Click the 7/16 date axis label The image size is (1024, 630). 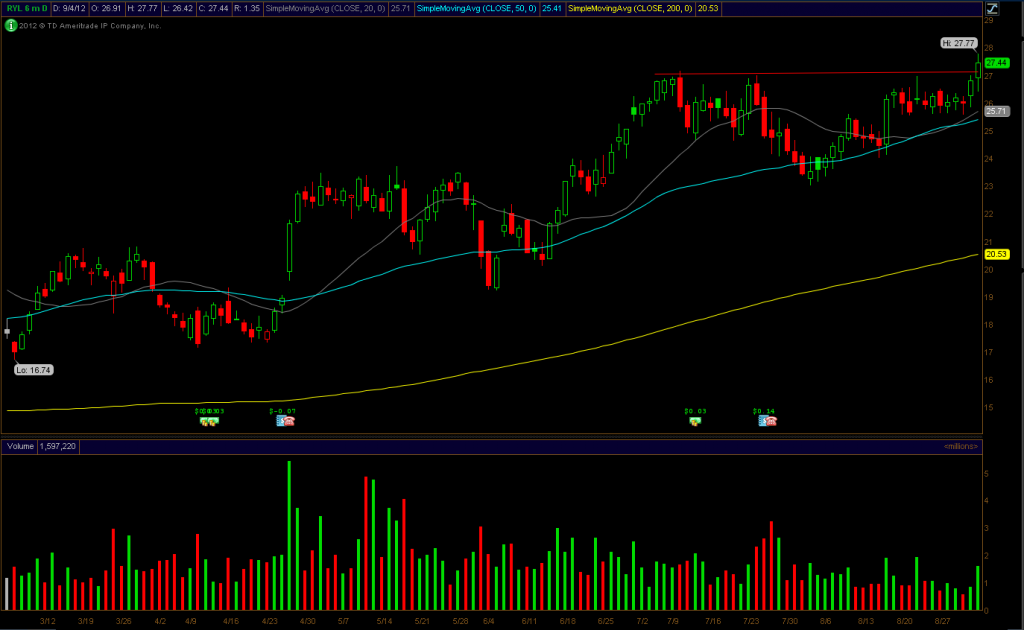click(713, 622)
